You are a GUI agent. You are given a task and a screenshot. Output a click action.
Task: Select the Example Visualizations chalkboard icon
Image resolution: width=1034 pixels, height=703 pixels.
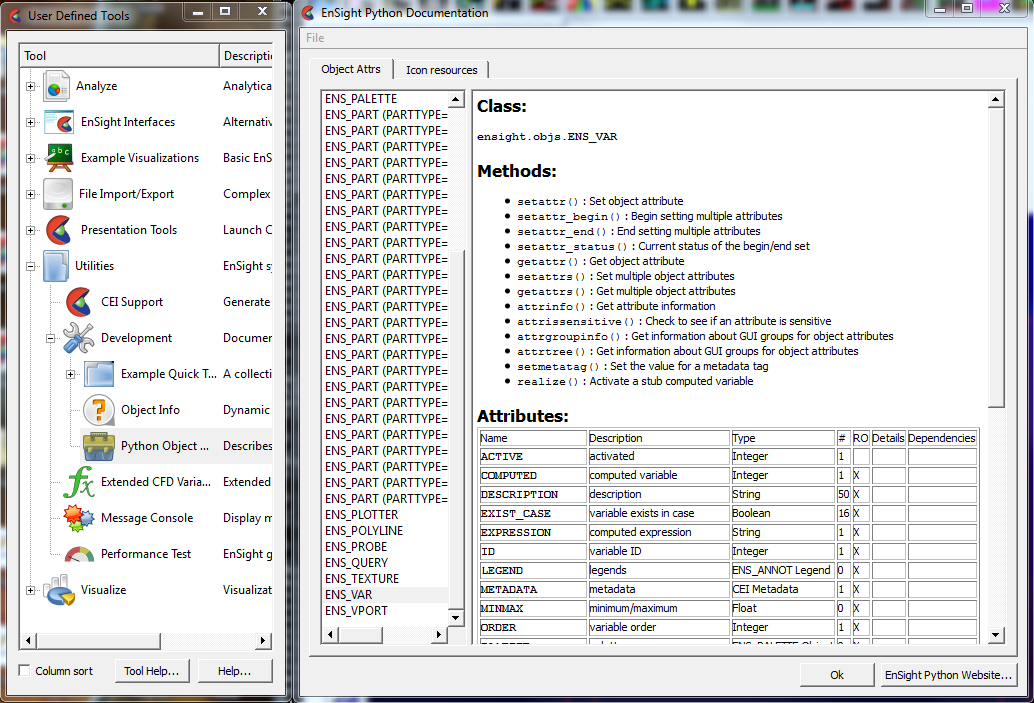click(59, 158)
